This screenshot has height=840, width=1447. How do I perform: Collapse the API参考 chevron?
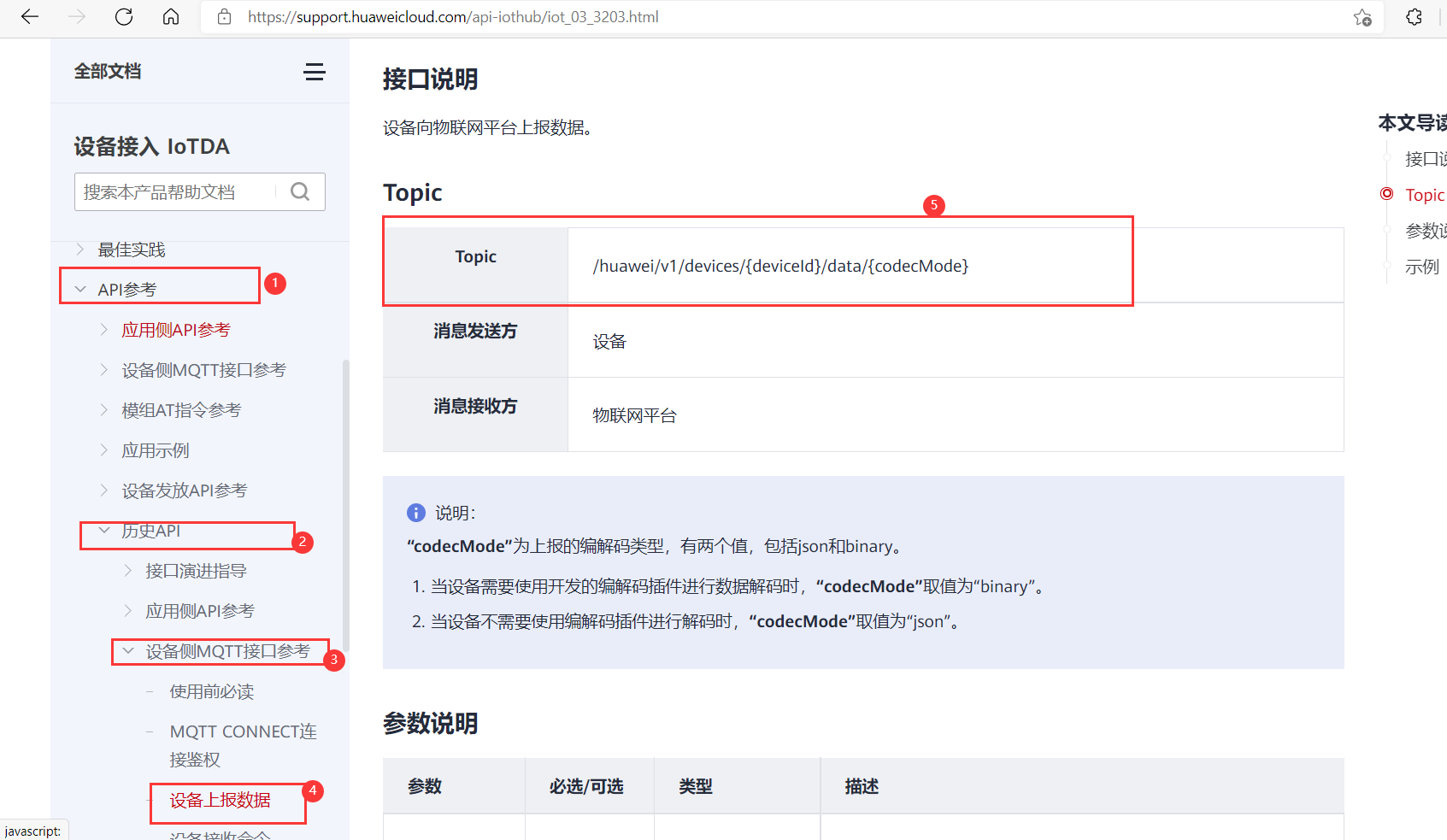click(x=80, y=290)
